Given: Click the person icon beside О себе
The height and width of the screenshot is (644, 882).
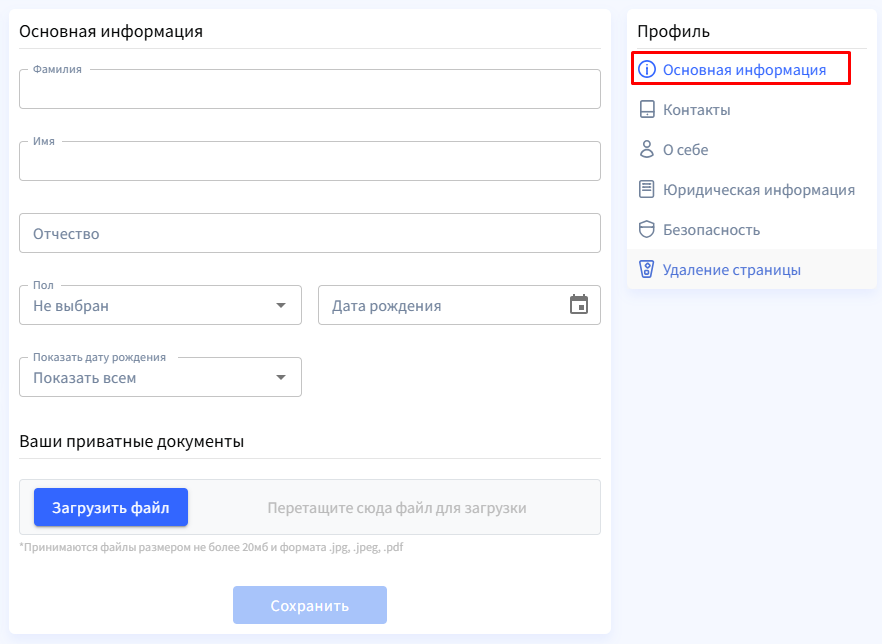Looking at the screenshot, I should point(647,150).
